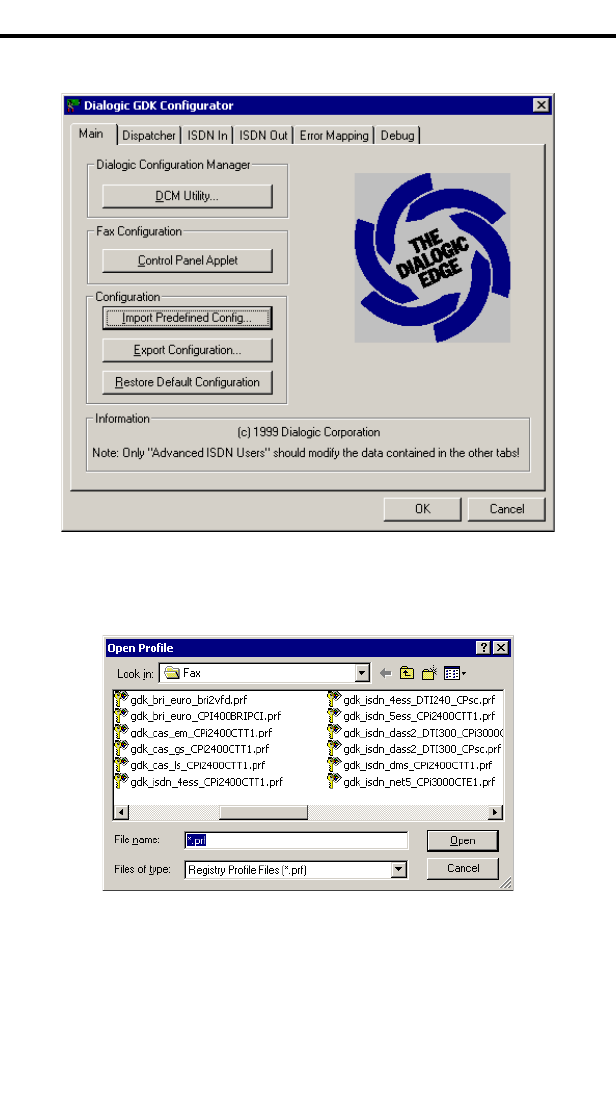Select the gdk_cas_em_CPi2400CTT1.prf file icon

click(121, 732)
